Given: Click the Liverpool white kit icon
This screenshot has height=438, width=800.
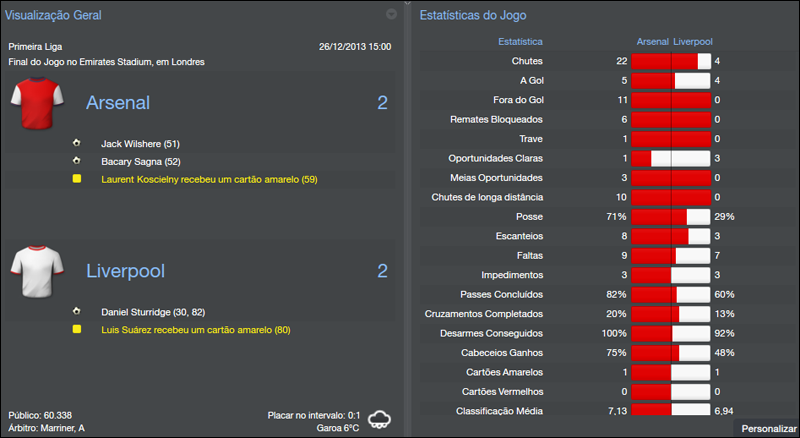Looking at the screenshot, I should click(x=38, y=269).
